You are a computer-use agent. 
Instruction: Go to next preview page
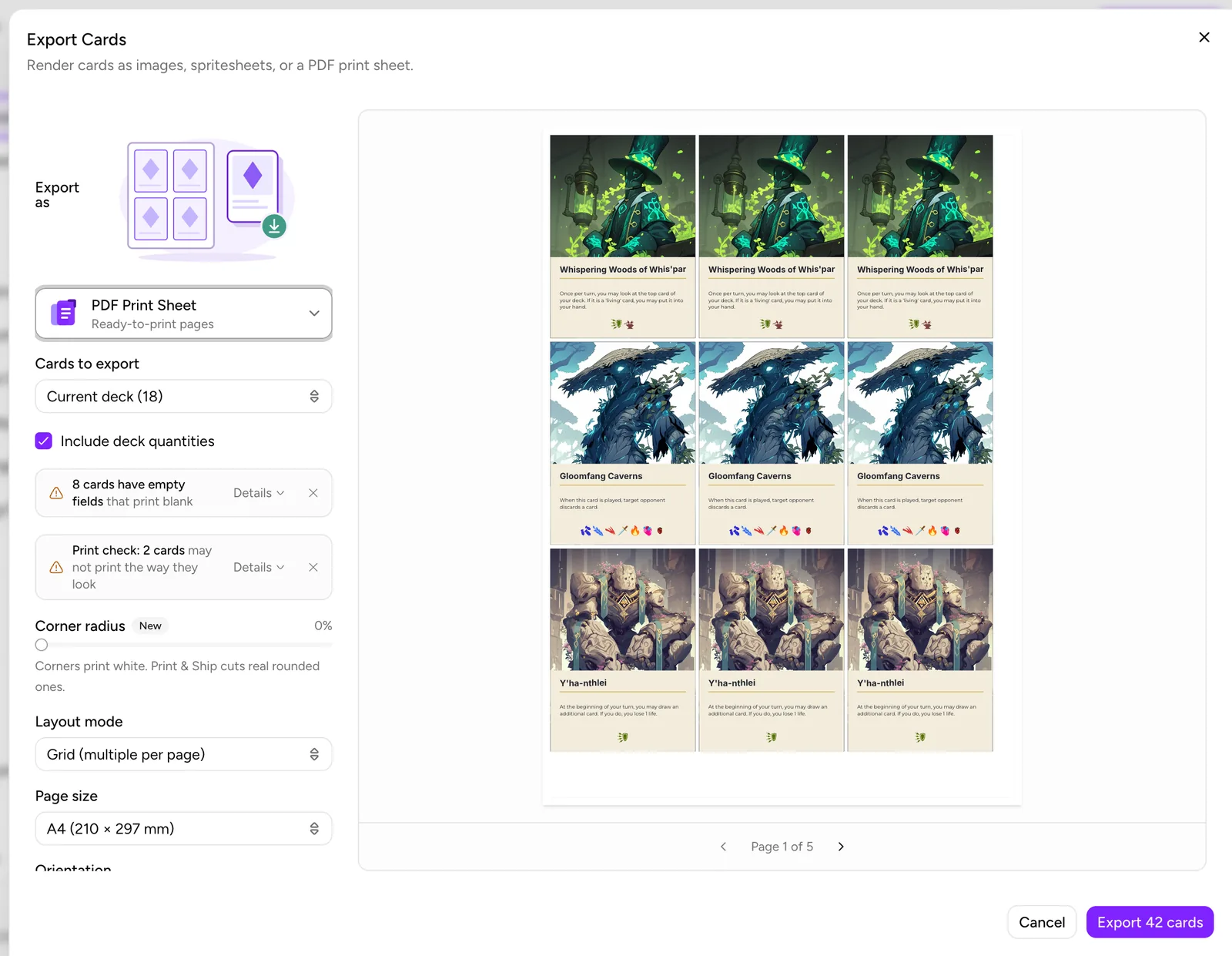(x=841, y=847)
